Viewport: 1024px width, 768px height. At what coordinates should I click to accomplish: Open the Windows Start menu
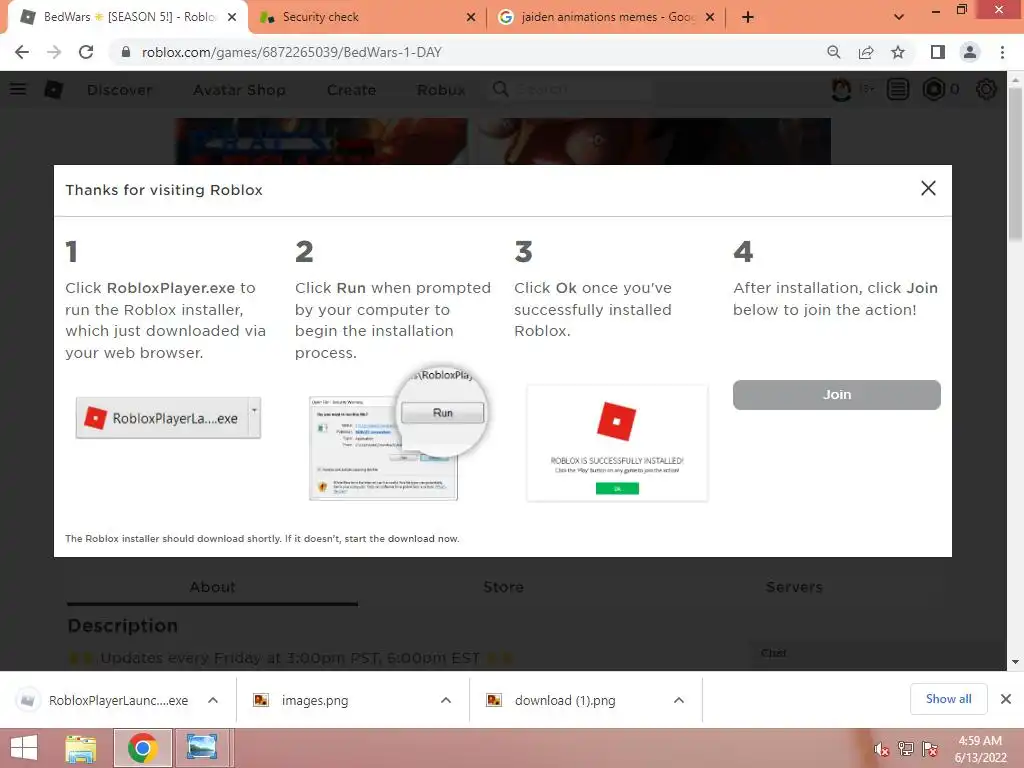tap(24, 748)
